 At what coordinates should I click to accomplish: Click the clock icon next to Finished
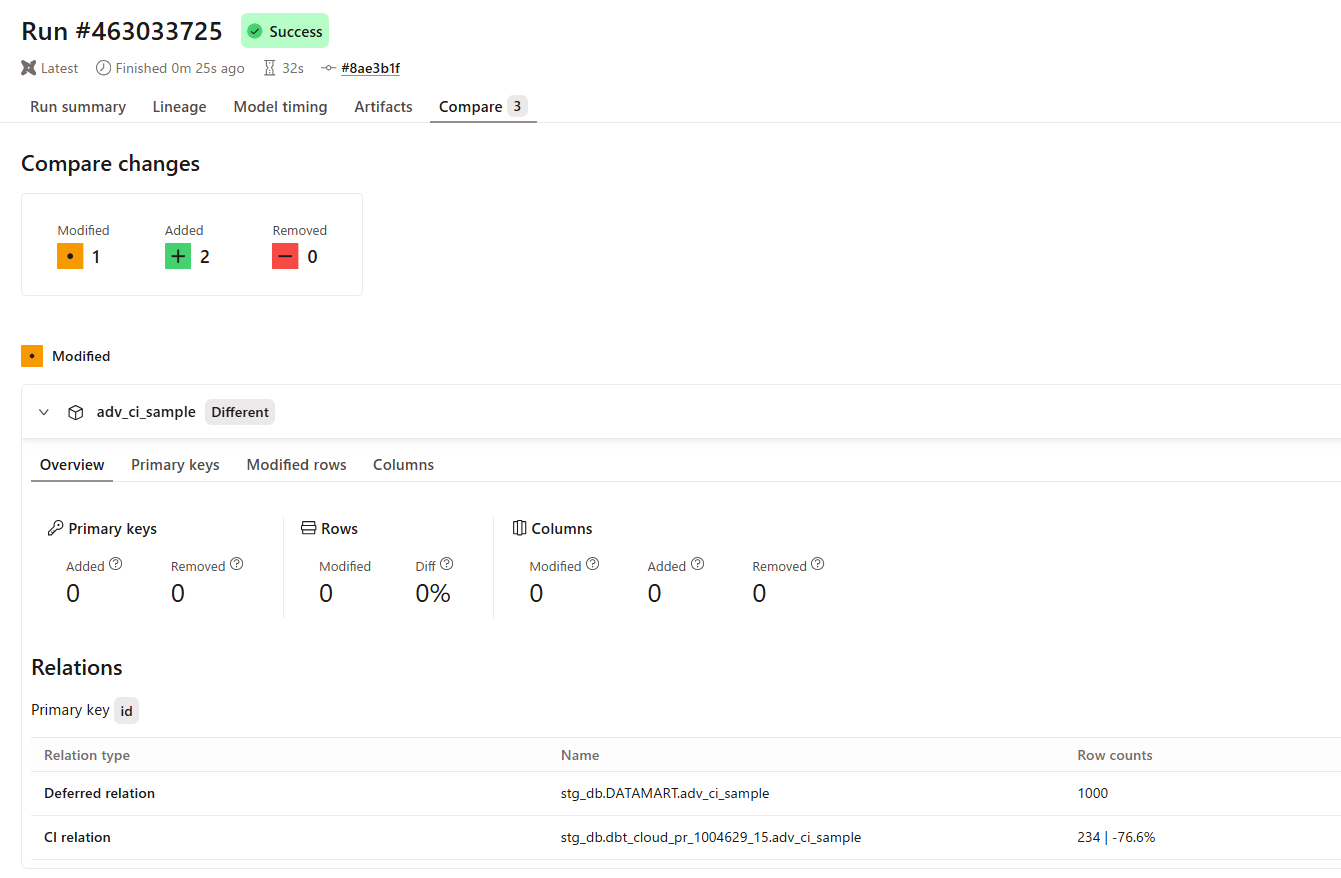103,68
